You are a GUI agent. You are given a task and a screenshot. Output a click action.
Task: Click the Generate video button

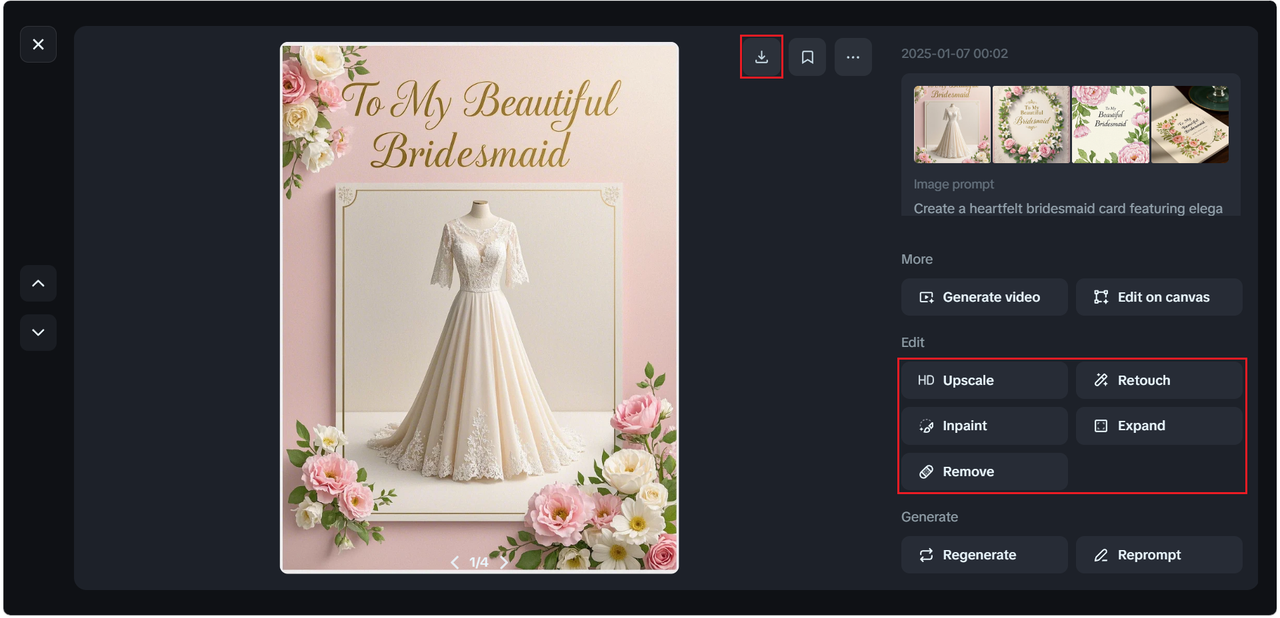coord(984,297)
